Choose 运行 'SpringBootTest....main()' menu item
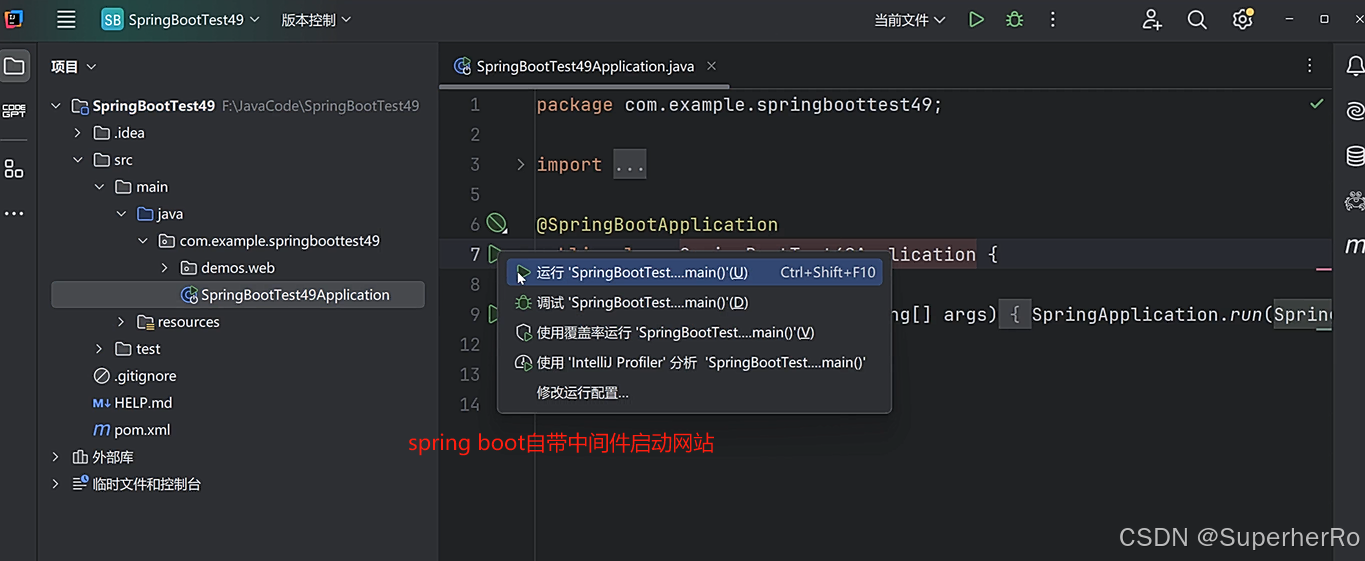 click(x=695, y=273)
